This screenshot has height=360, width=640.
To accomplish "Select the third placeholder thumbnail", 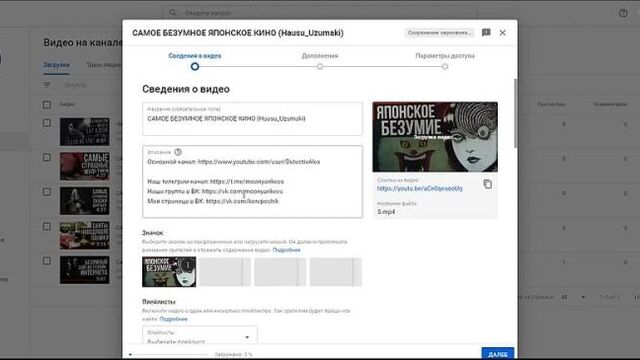I will click(280, 272).
